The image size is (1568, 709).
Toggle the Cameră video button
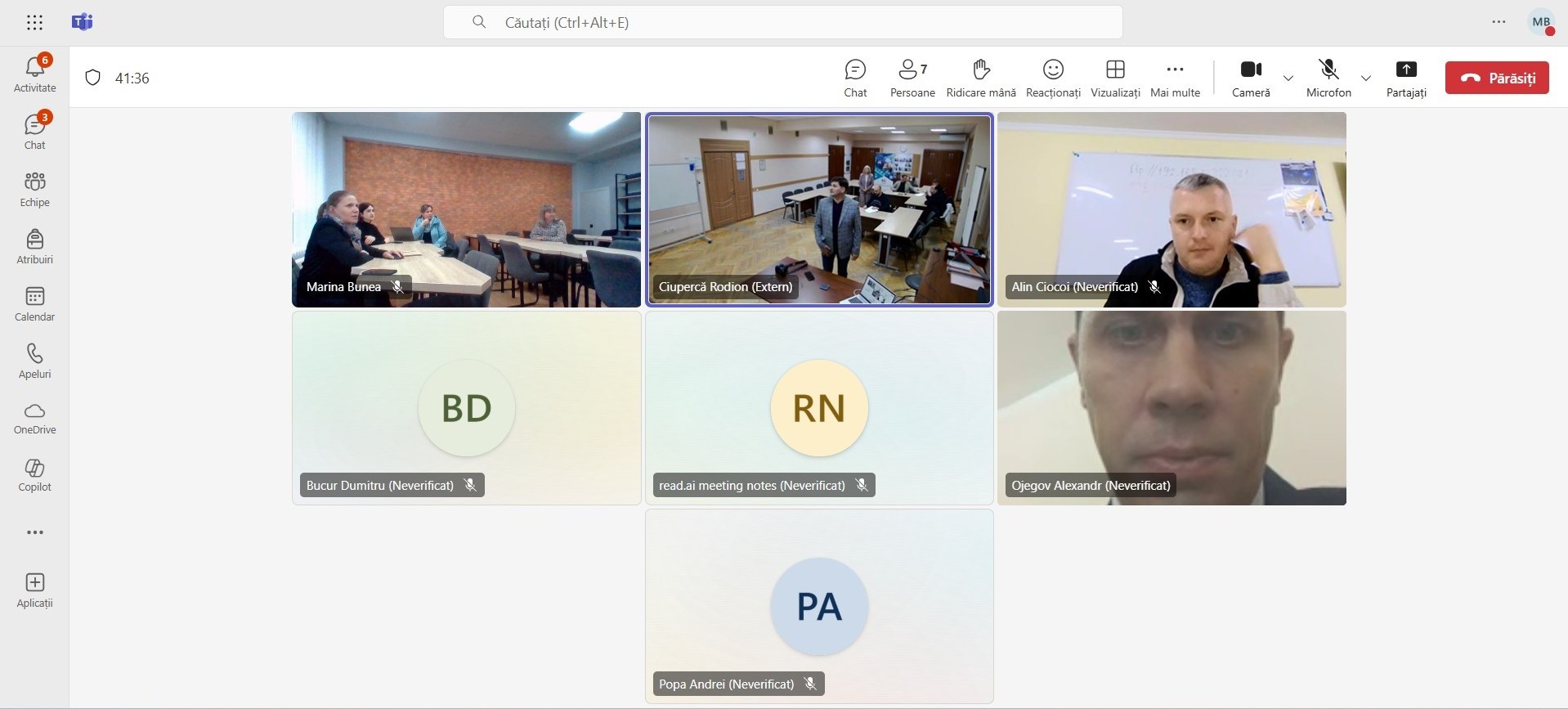(1251, 78)
